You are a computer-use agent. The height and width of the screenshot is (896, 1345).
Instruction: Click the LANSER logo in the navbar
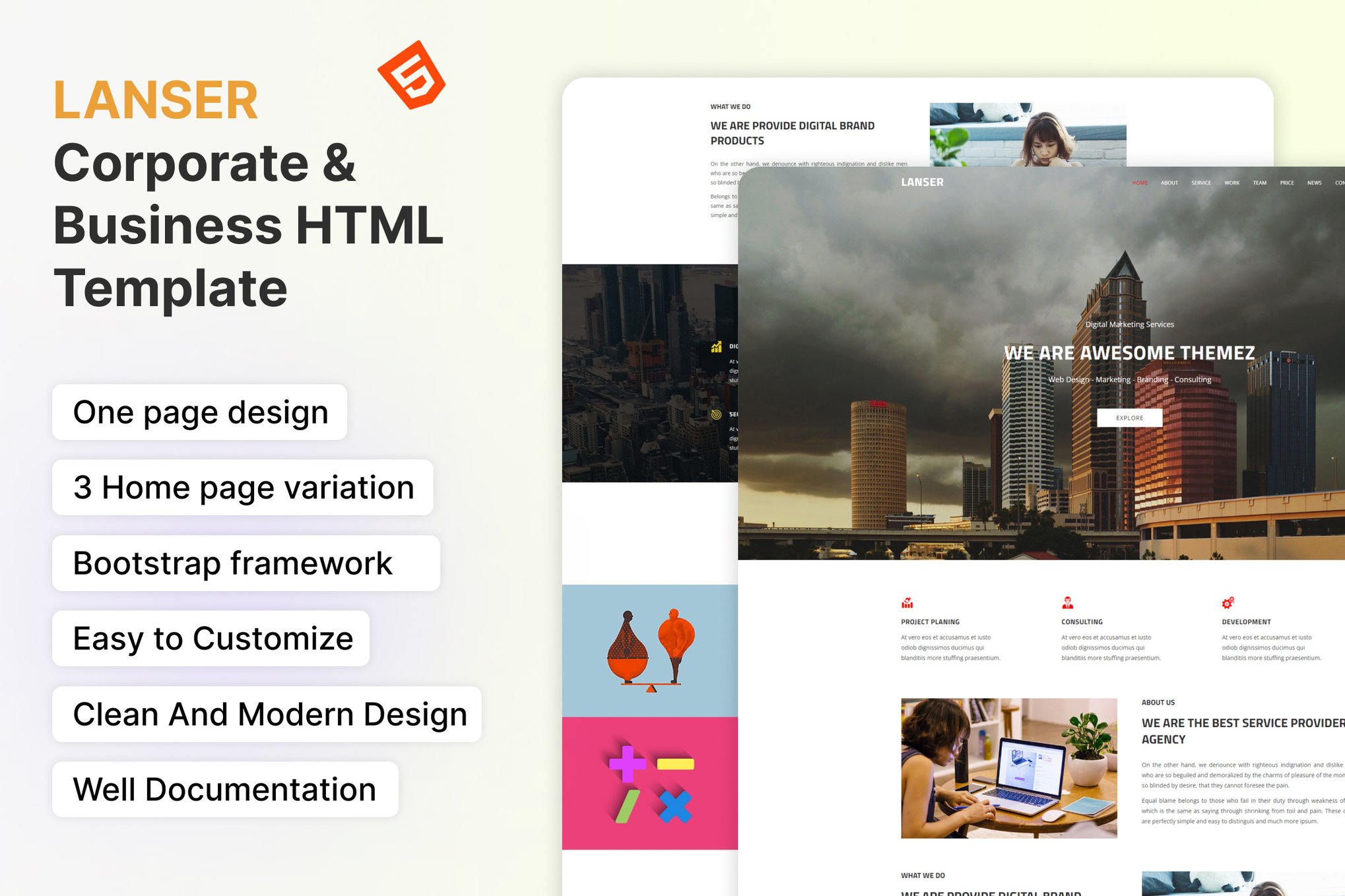point(921,182)
